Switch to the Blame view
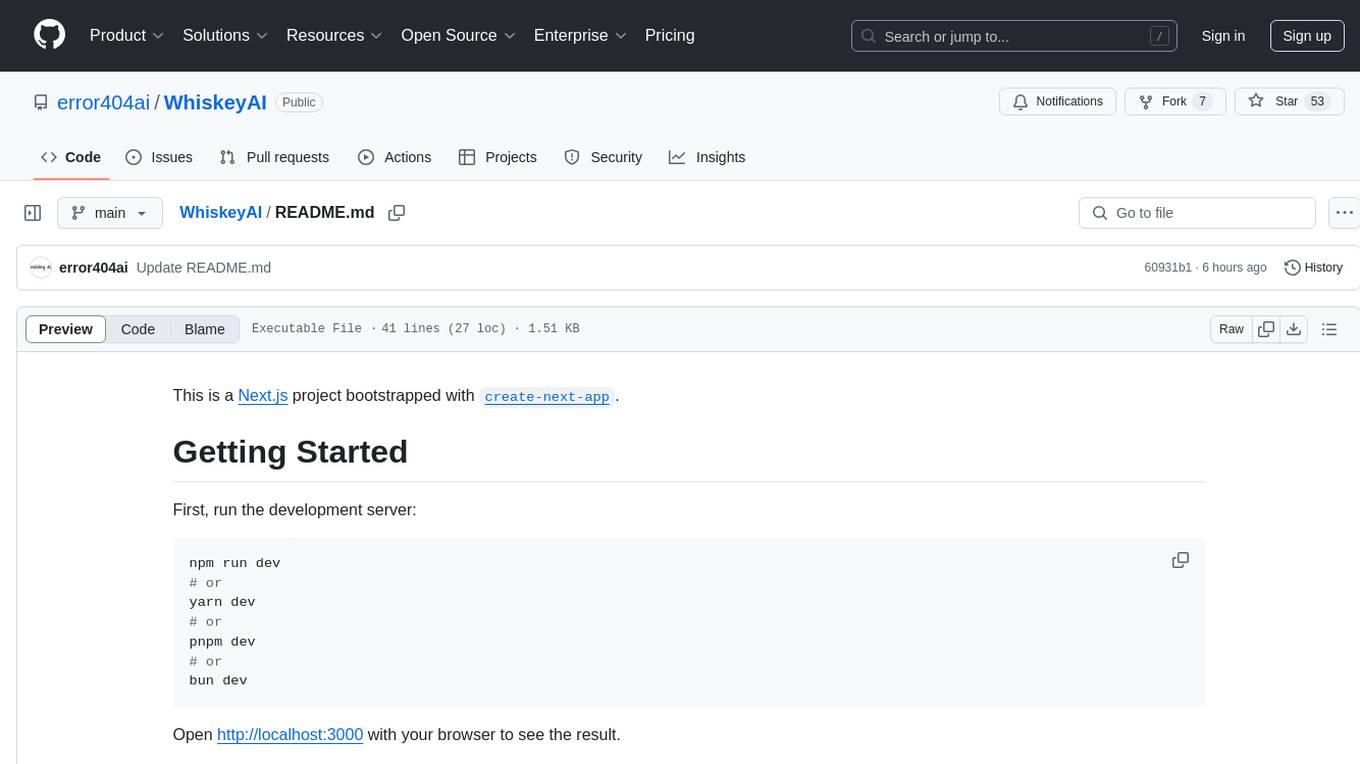The image size is (1360, 764). pos(205,329)
